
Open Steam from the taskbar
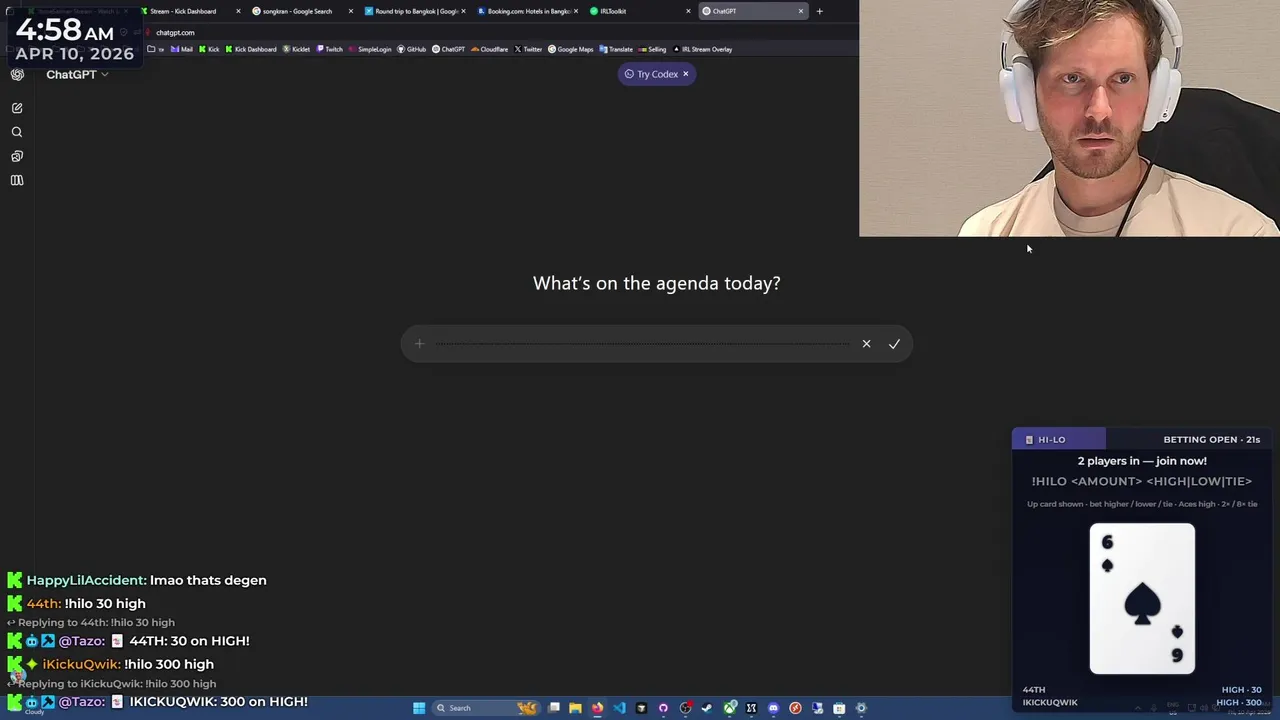pyautogui.click(x=707, y=708)
